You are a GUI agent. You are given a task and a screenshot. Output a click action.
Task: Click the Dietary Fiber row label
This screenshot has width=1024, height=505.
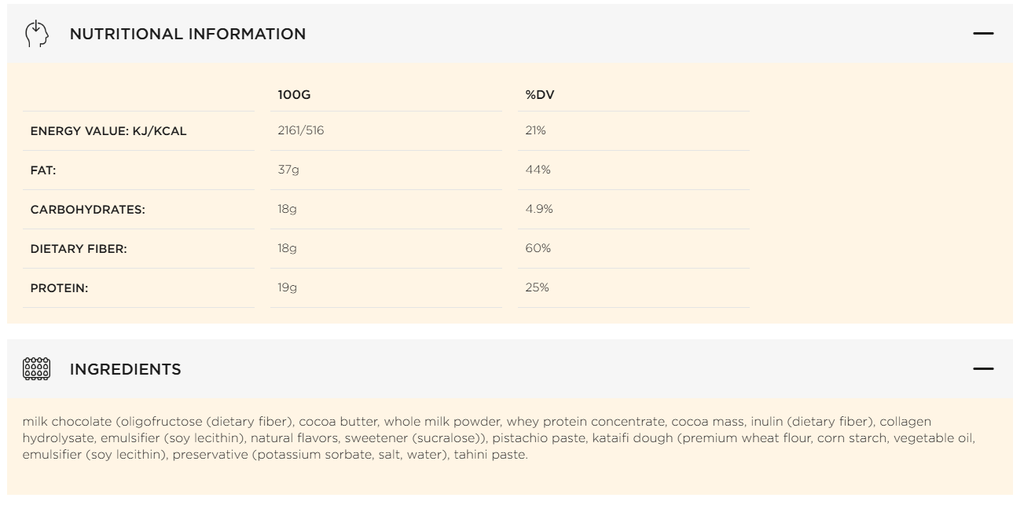pos(78,249)
